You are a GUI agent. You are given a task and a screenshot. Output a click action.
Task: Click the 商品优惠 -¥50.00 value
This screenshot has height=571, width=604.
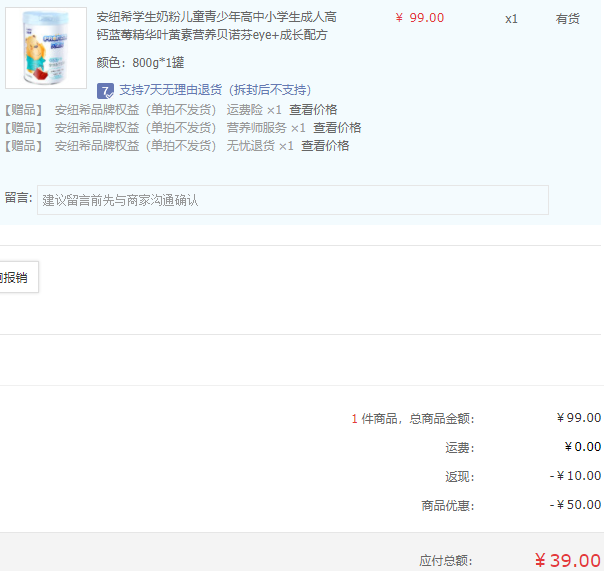tap(575, 505)
